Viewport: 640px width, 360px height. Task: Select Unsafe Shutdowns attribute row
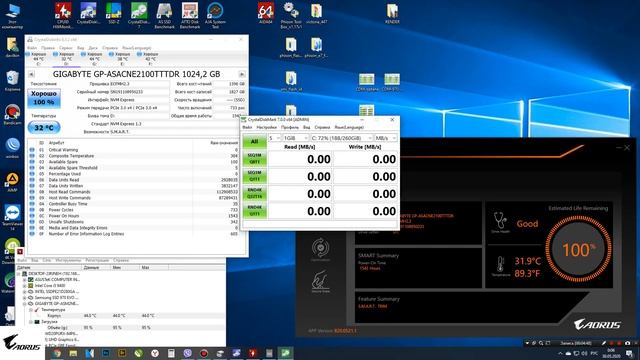click(134, 222)
